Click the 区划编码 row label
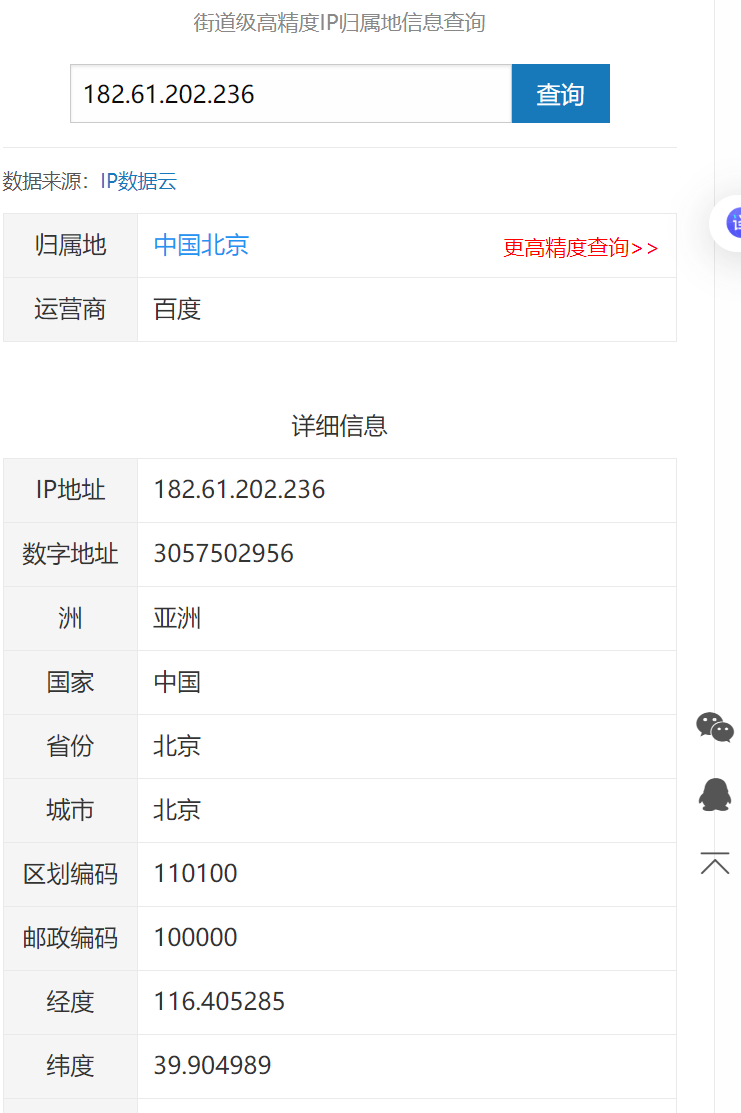 point(70,874)
